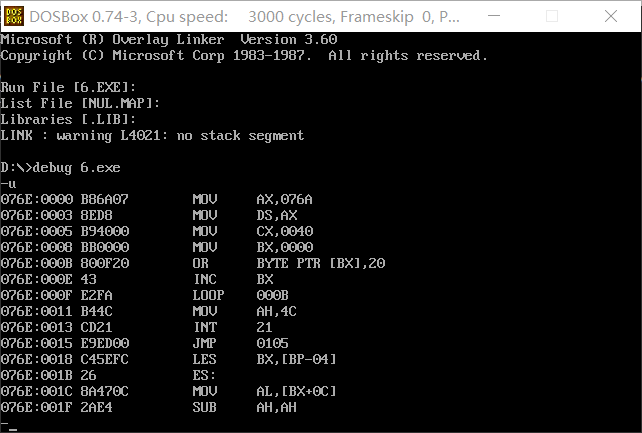This screenshot has height=433, width=642.
Task: Click the 'MOV AX,076A' instruction line
Action: tap(156, 199)
